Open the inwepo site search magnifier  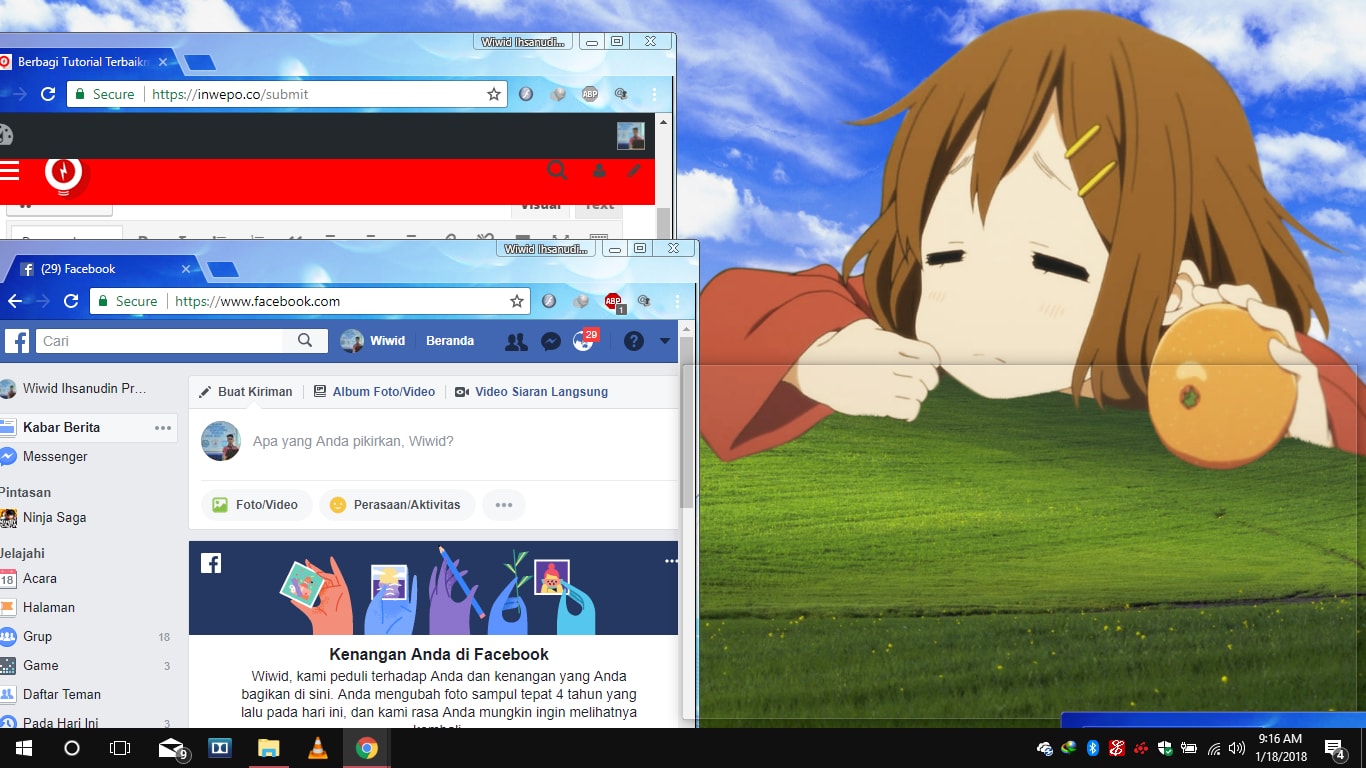tap(557, 170)
